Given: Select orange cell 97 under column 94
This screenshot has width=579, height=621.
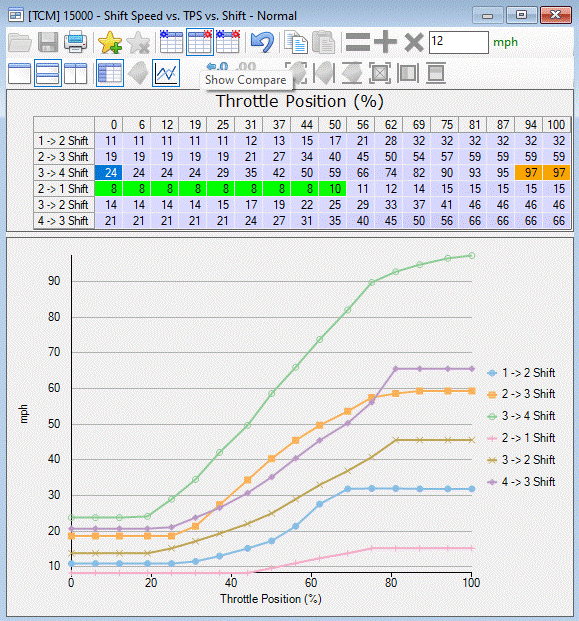Looking at the screenshot, I should 529,173.
